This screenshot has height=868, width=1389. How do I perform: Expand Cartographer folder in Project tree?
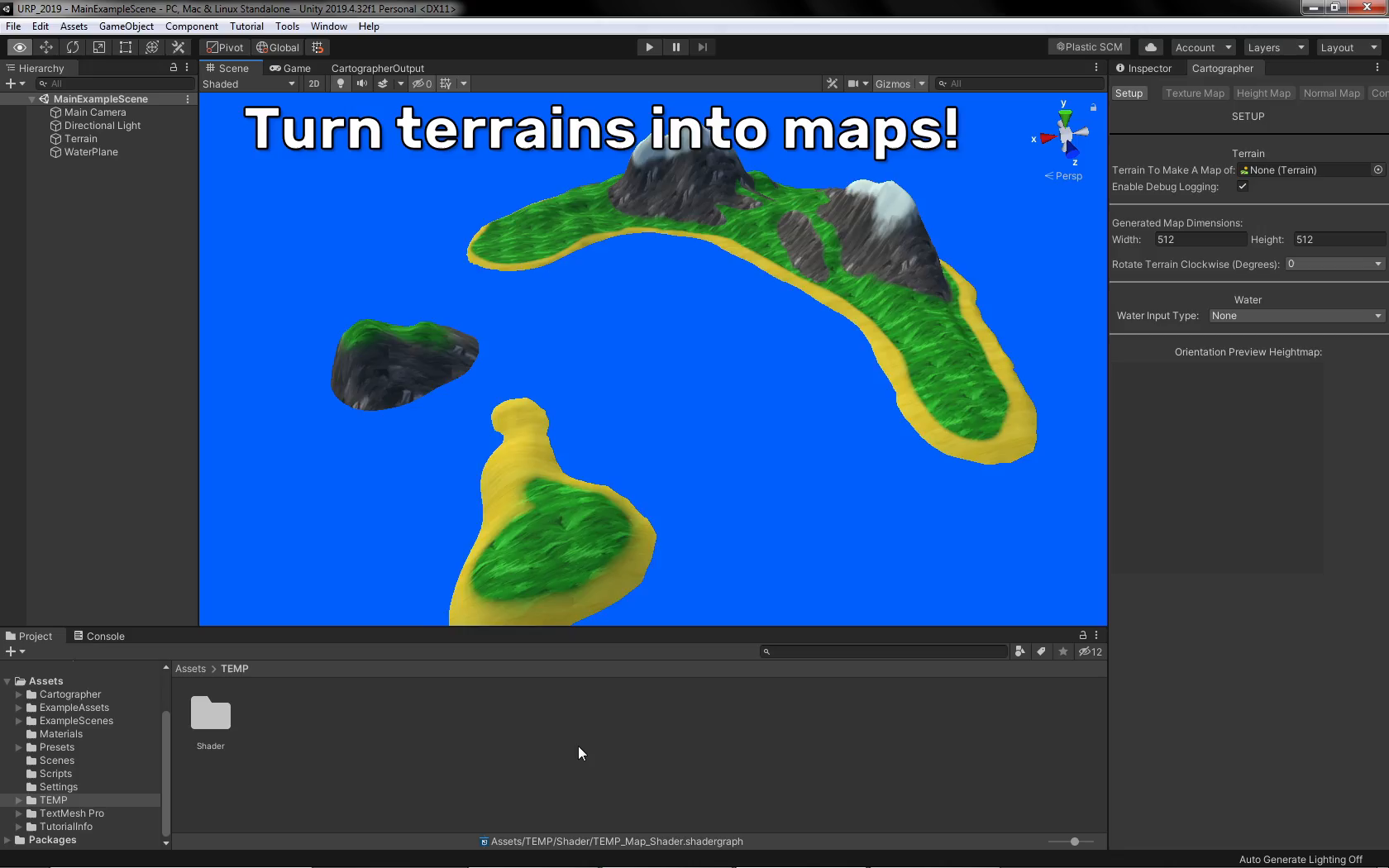19,694
